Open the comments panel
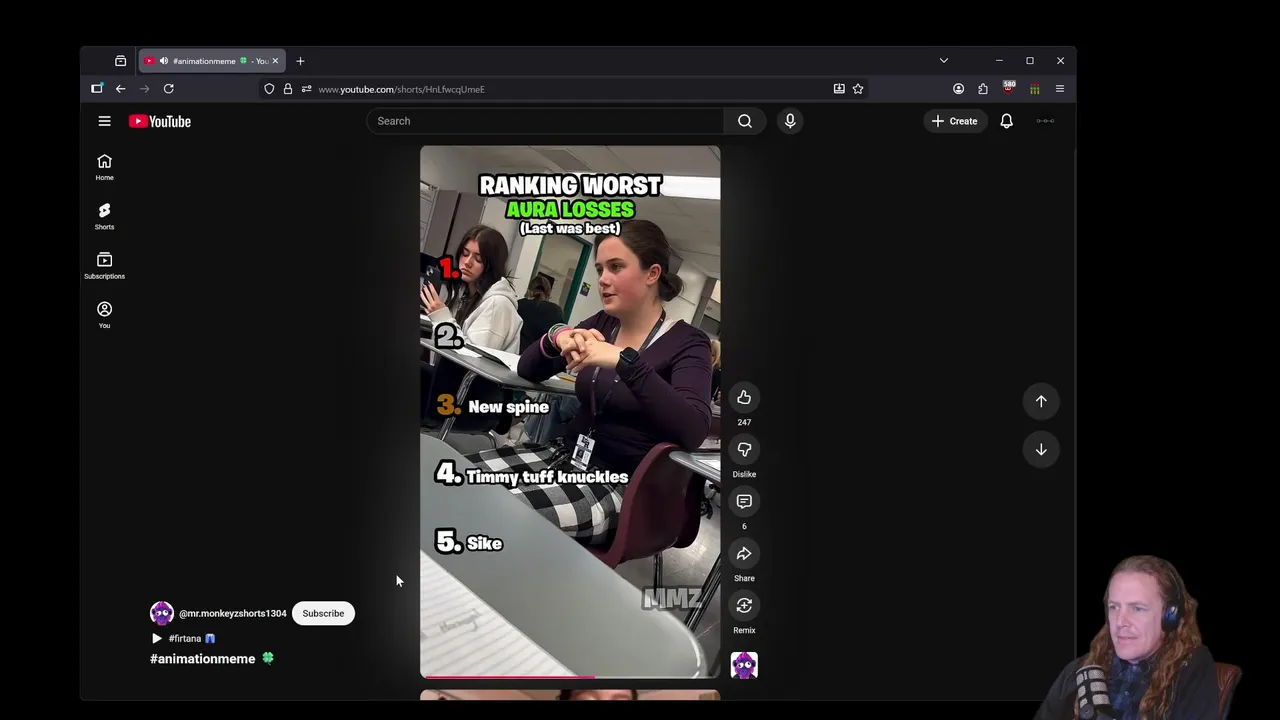 click(744, 502)
